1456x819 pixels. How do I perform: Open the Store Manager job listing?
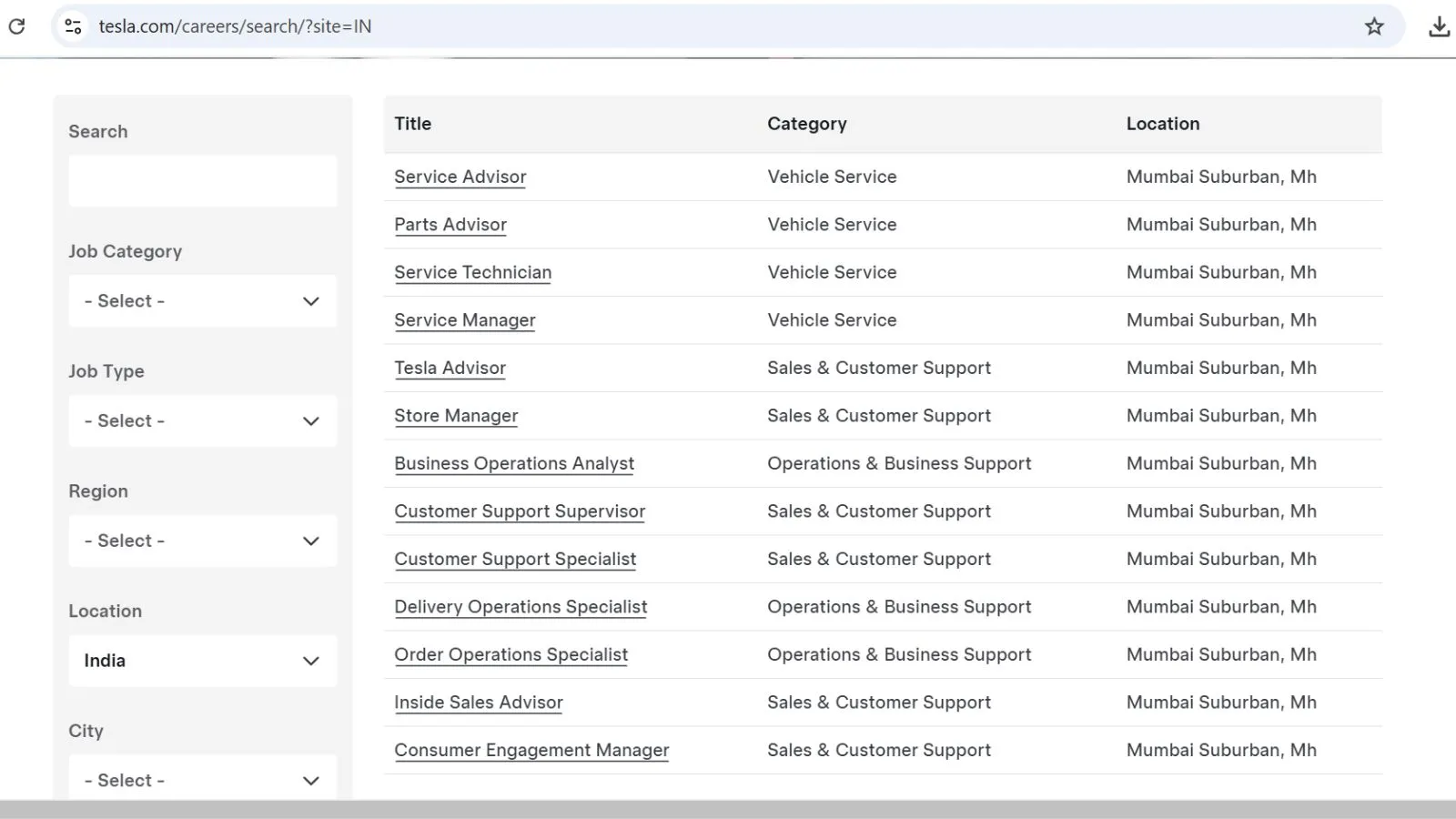click(456, 416)
